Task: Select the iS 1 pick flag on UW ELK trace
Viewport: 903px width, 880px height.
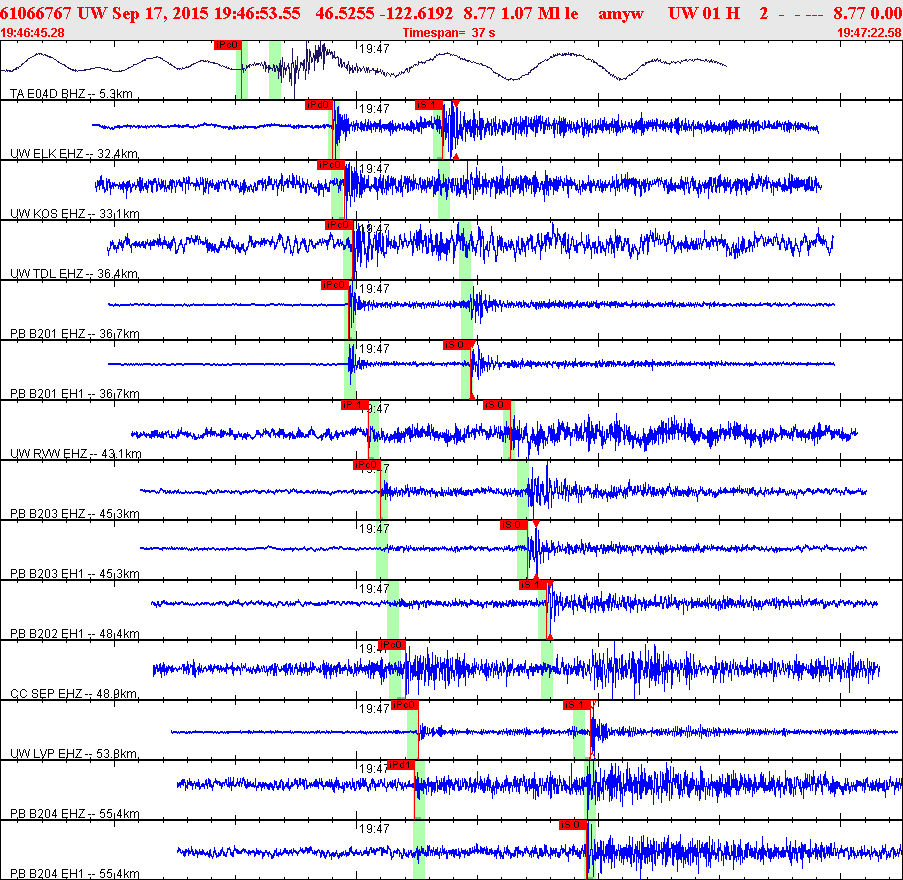Action: click(428, 105)
